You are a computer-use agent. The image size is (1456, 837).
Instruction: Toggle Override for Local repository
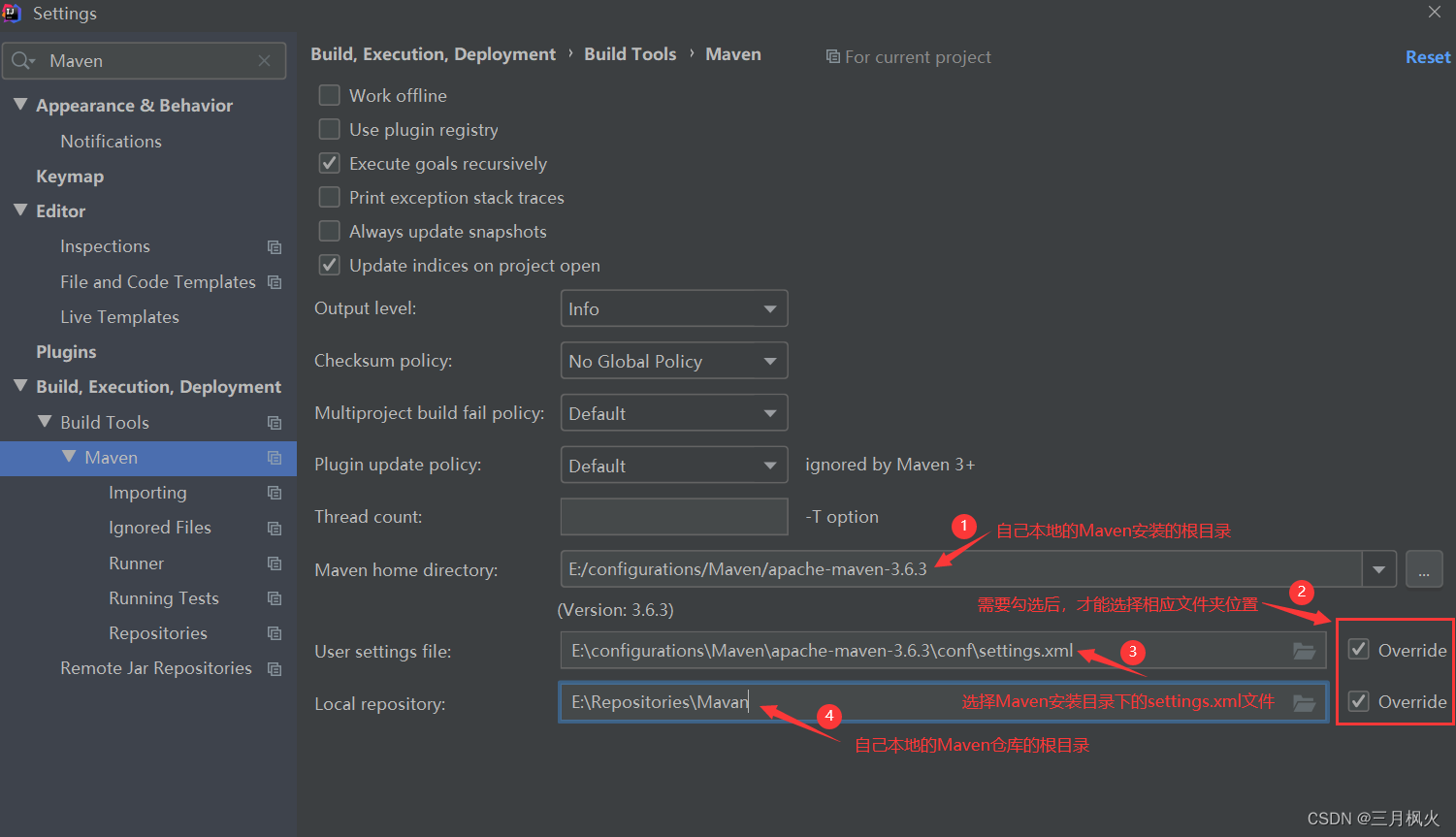click(1359, 701)
